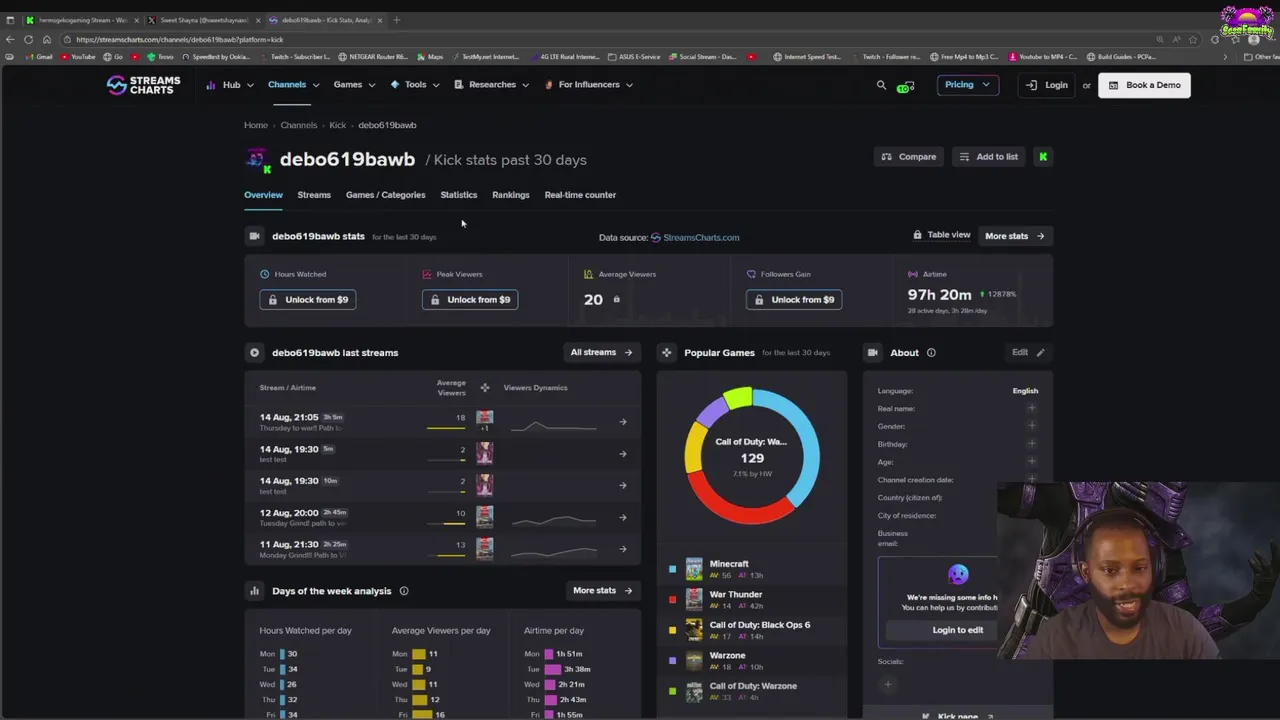
Task: Open the Gmail bookmark
Action: point(38,57)
